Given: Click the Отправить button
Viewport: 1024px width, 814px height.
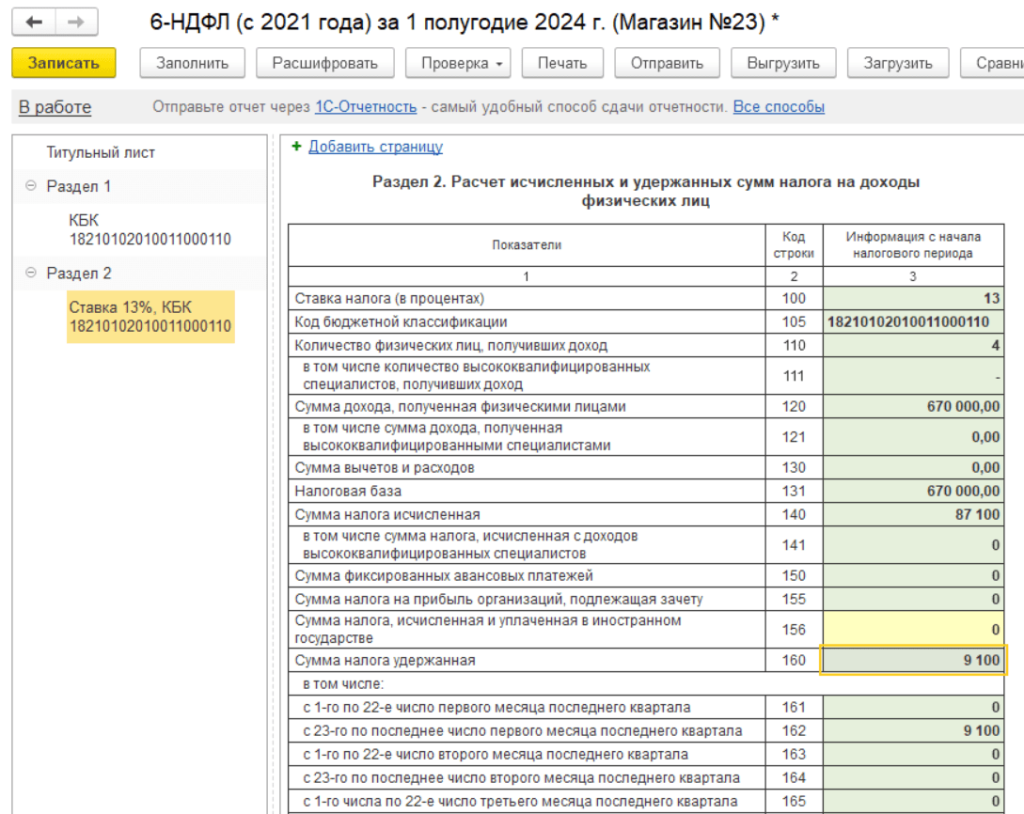Looking at the screenshot, I should coord(667,63).
